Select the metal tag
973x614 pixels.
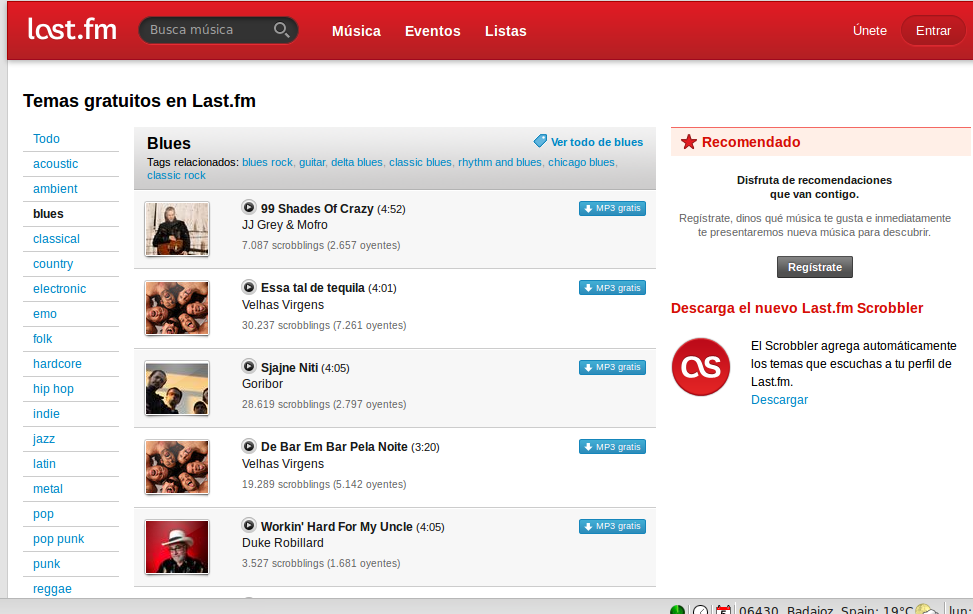pos(48,489)
